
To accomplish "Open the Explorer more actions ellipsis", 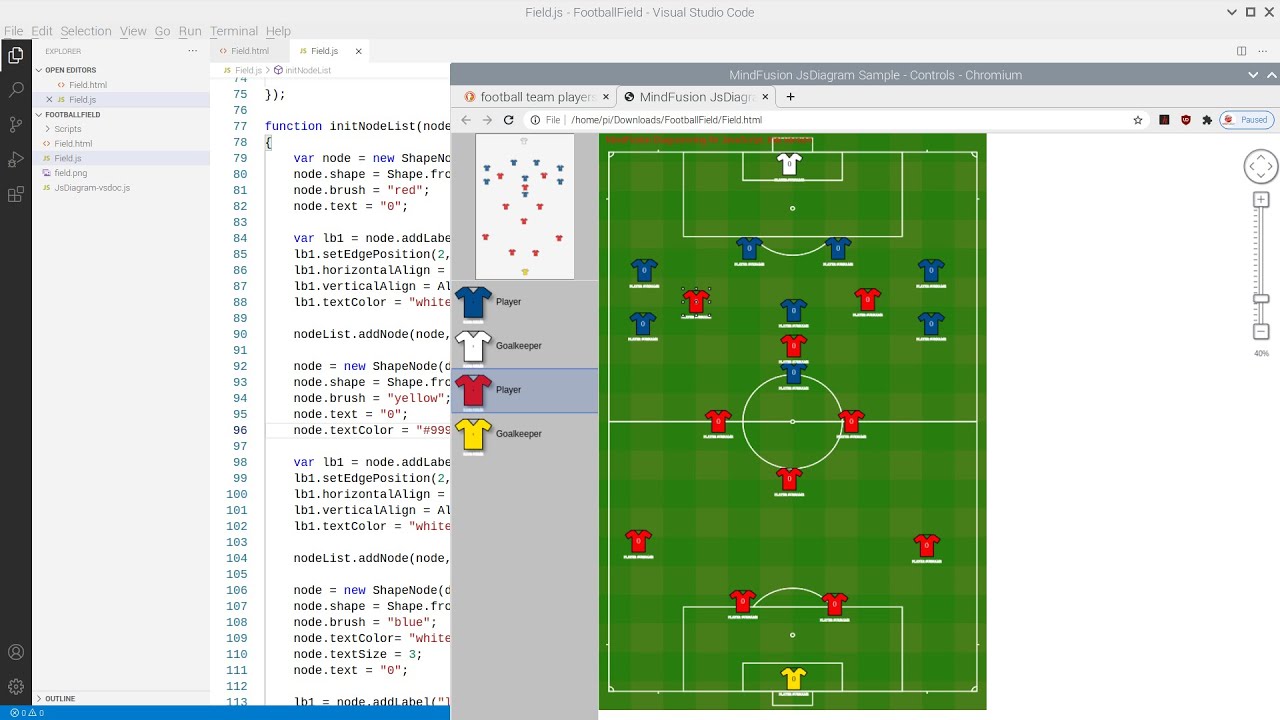I will coord(193,51).
